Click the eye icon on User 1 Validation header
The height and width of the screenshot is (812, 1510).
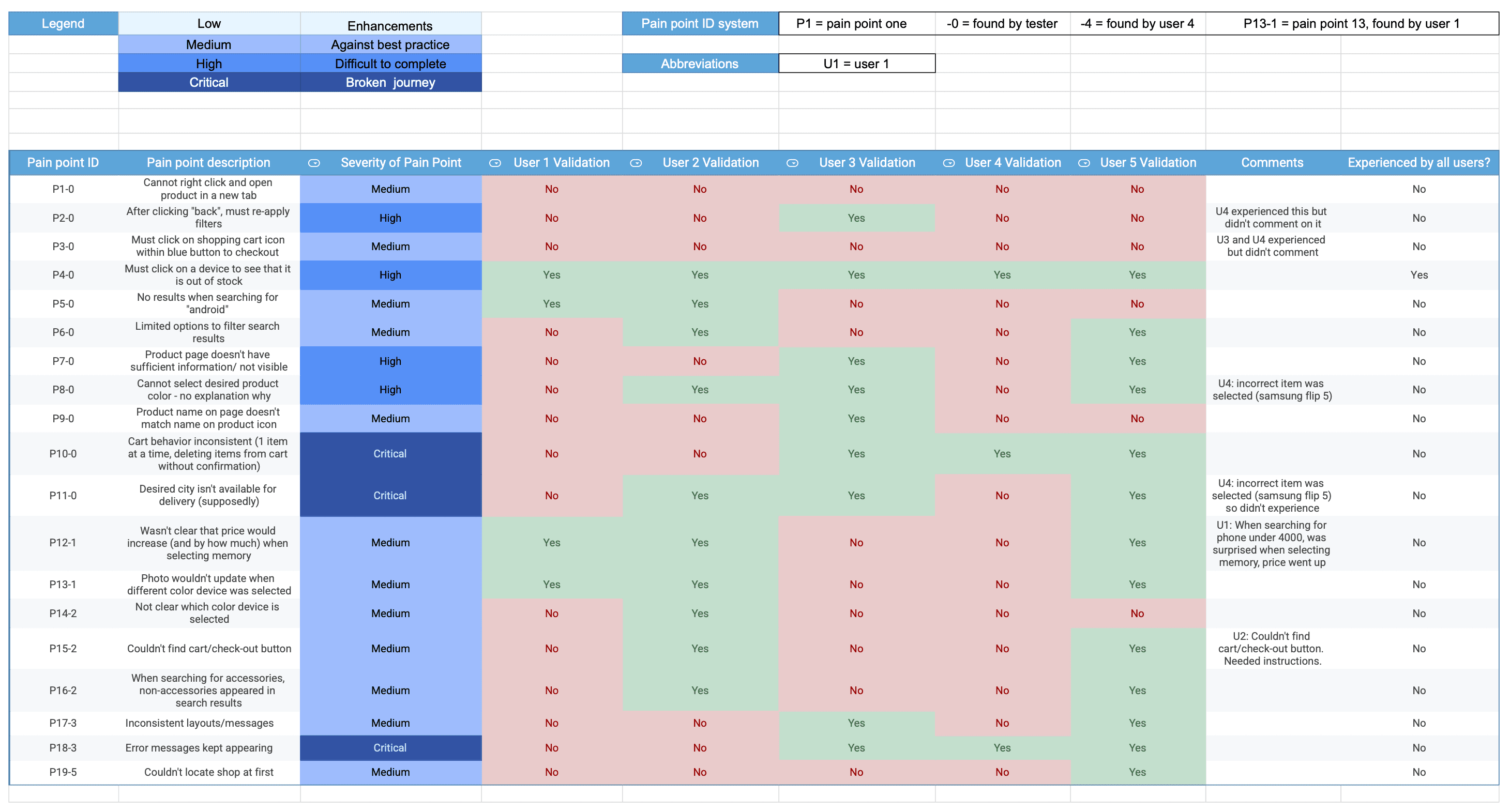(x=495, y=163)
